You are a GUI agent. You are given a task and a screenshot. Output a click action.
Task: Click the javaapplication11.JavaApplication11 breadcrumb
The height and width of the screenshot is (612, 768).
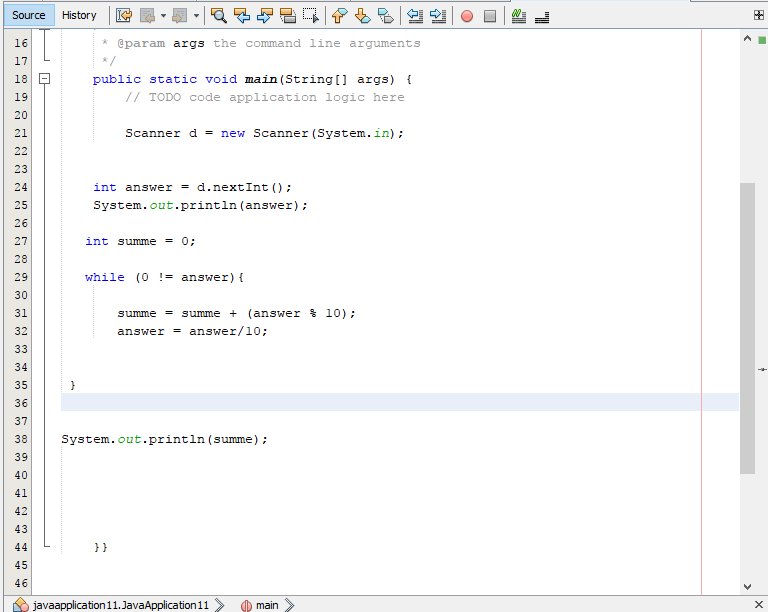(x=120, y=605)
